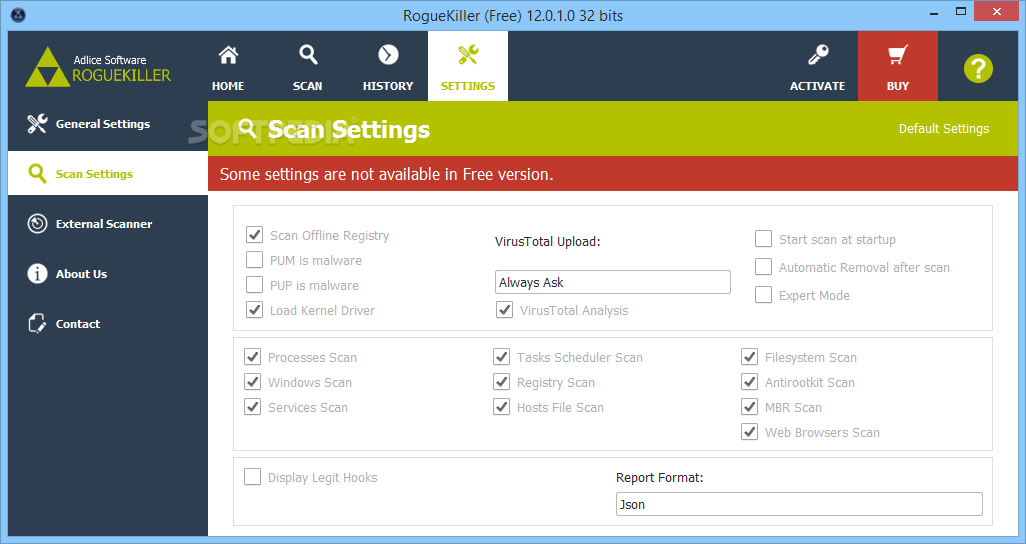
Task: Click Default Settings link
Action: pos(944,128)
